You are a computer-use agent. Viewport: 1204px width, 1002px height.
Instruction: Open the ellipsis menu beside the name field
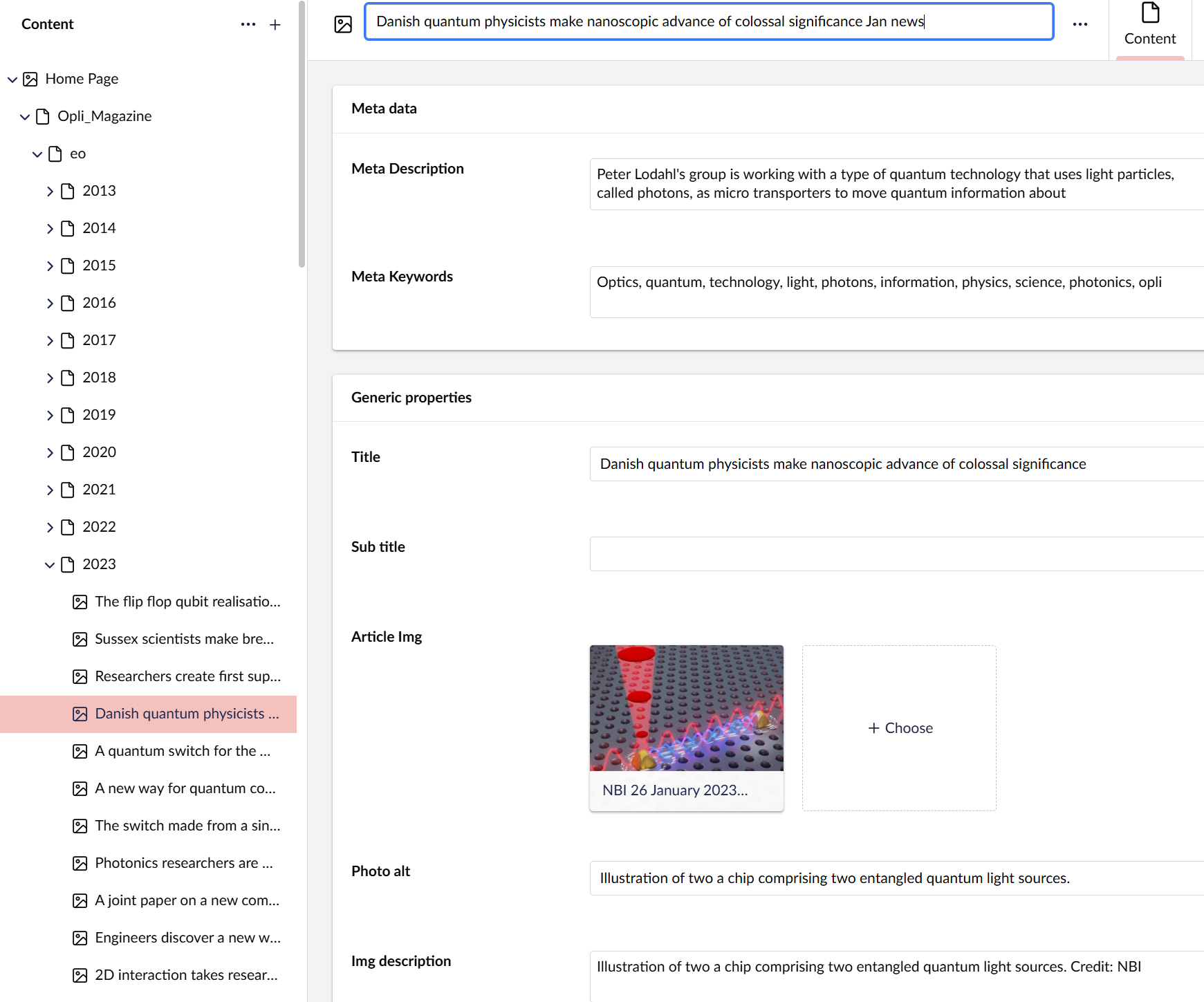1080,24
